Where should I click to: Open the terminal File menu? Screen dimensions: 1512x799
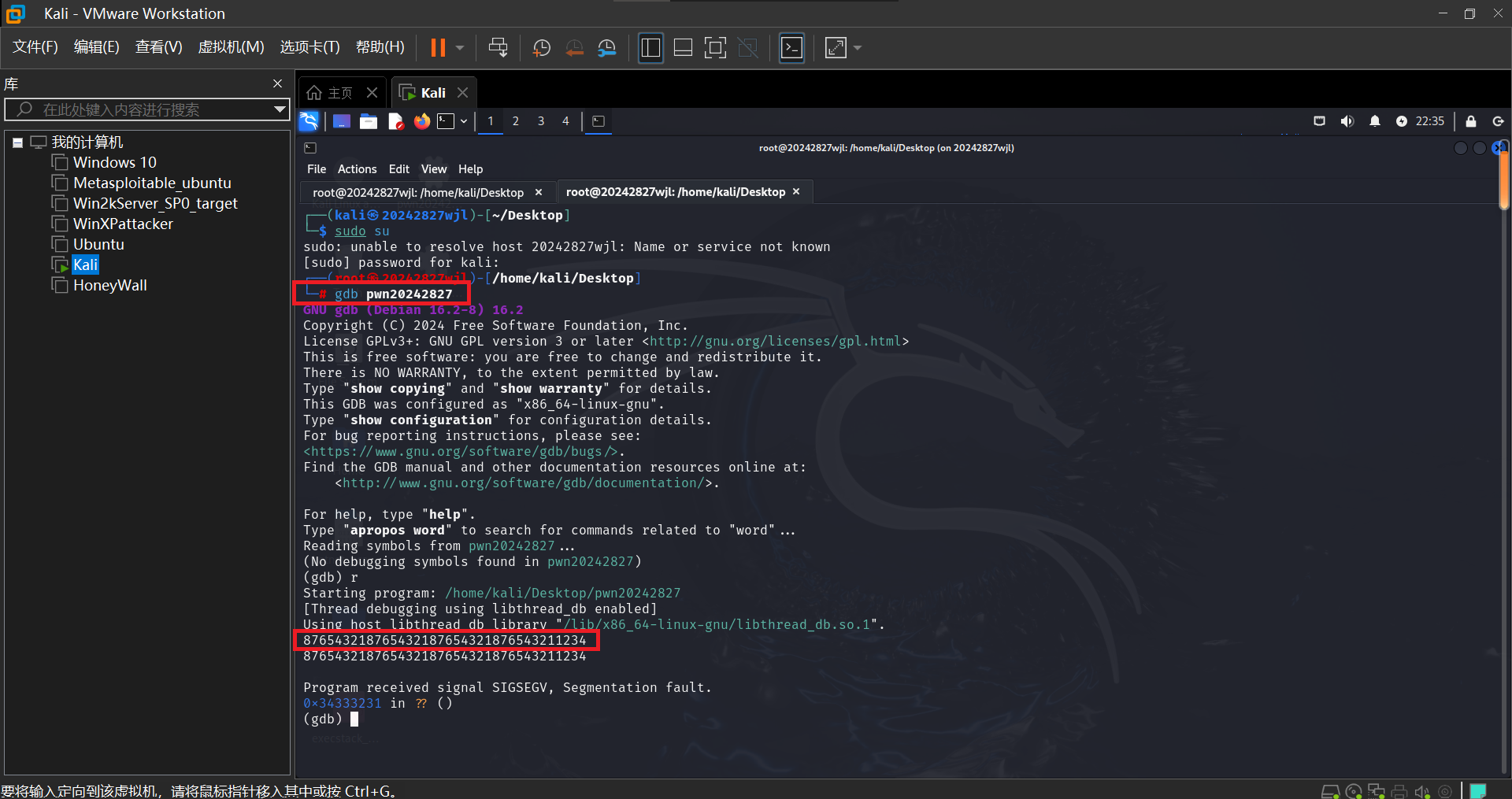tap(317, 169)
